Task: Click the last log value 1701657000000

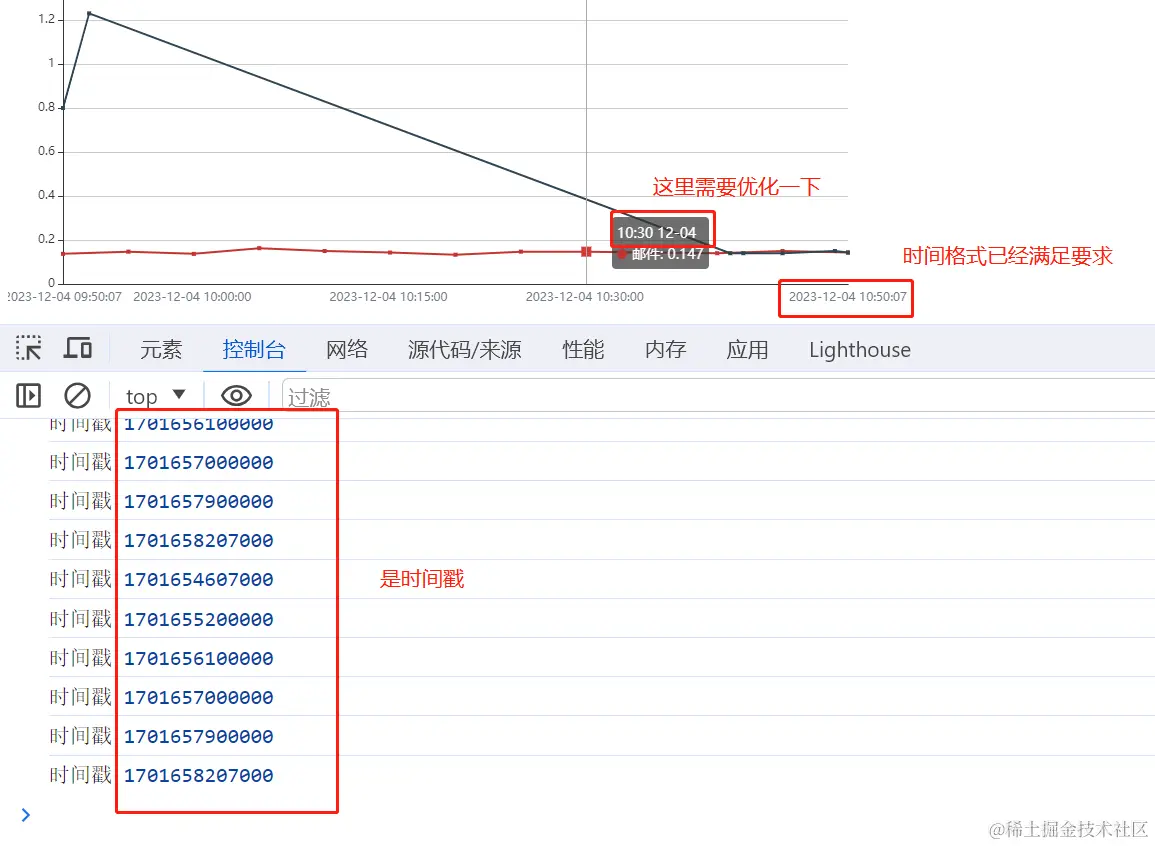Action: pos(199,697)
